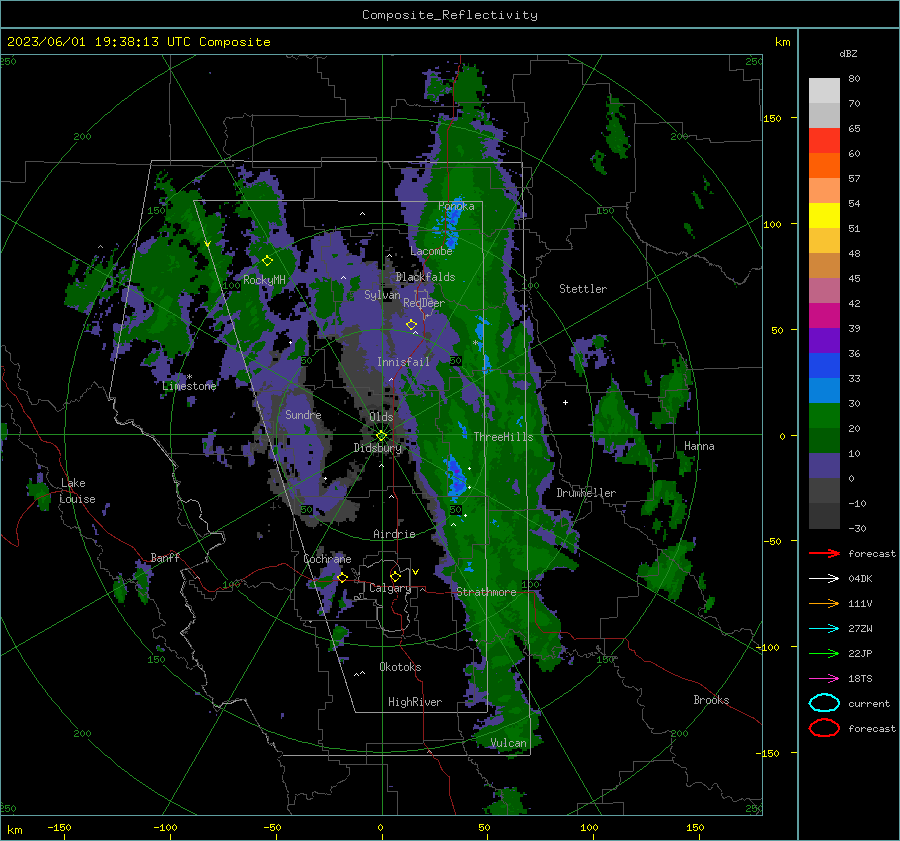Click the blue storm cell near Ponoka
This screenshot has width=900, height=841.
point(452,225)
